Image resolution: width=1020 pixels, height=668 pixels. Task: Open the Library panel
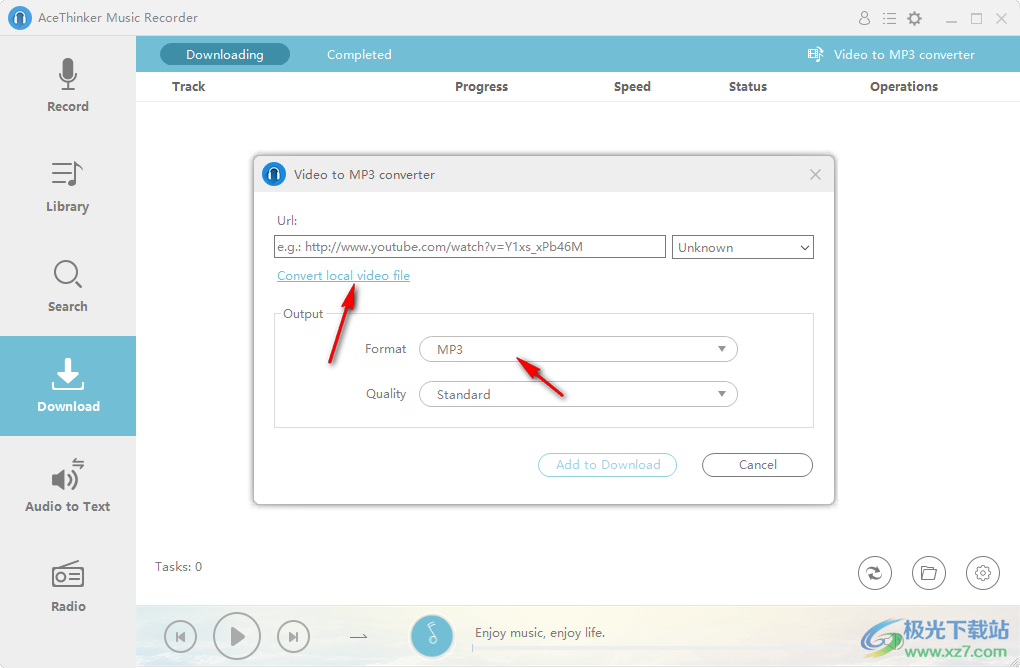point(67,186)
